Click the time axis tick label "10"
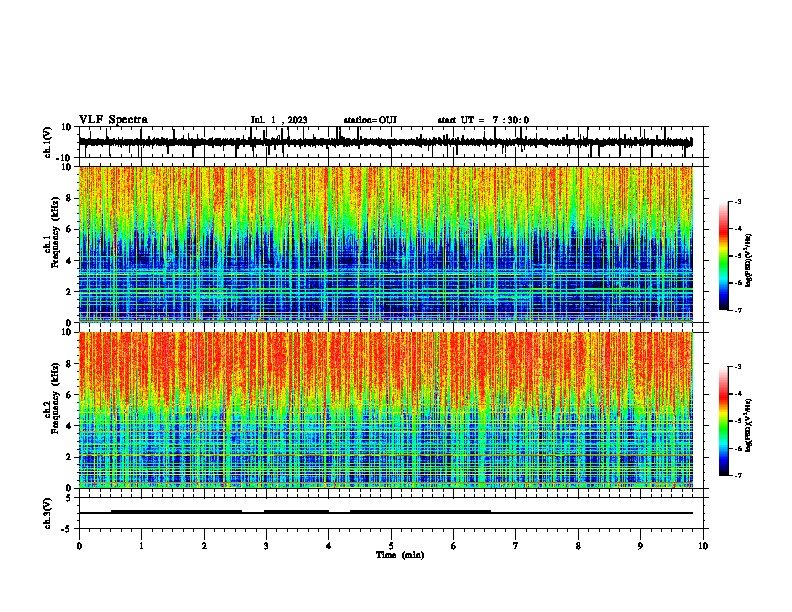 [703, 546]
